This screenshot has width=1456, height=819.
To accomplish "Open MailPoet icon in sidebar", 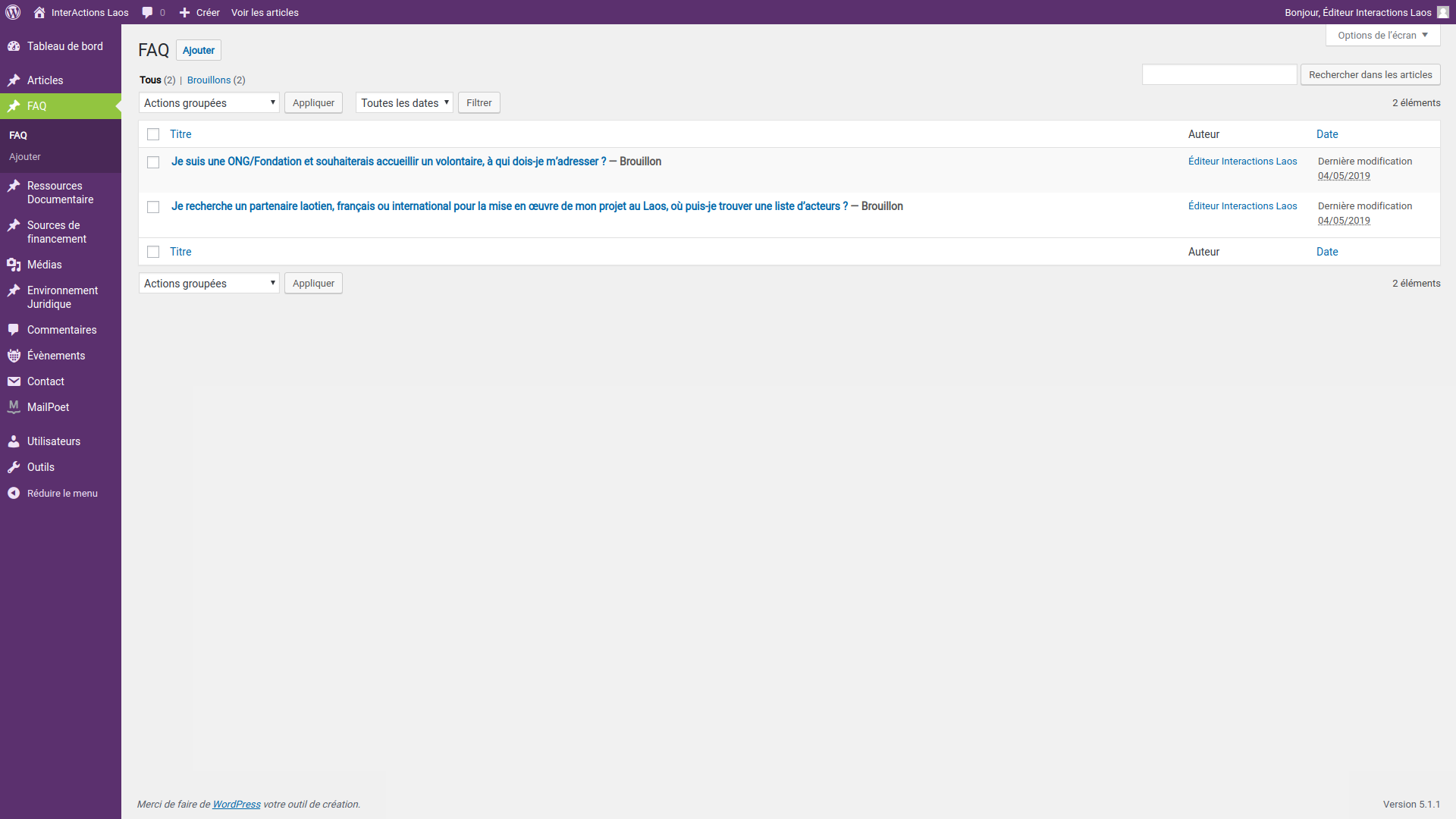I will pyautogui.click(x=14, y=407).
